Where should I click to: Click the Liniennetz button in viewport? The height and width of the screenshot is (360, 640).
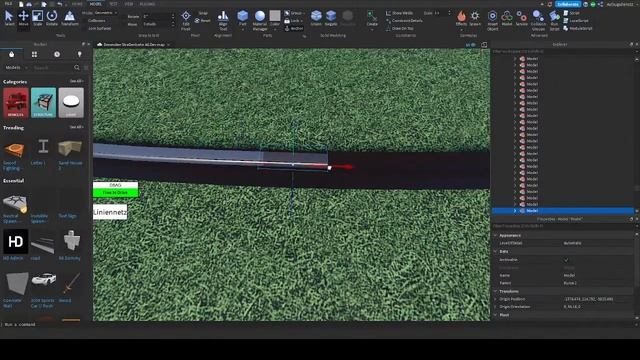point(110,212)
